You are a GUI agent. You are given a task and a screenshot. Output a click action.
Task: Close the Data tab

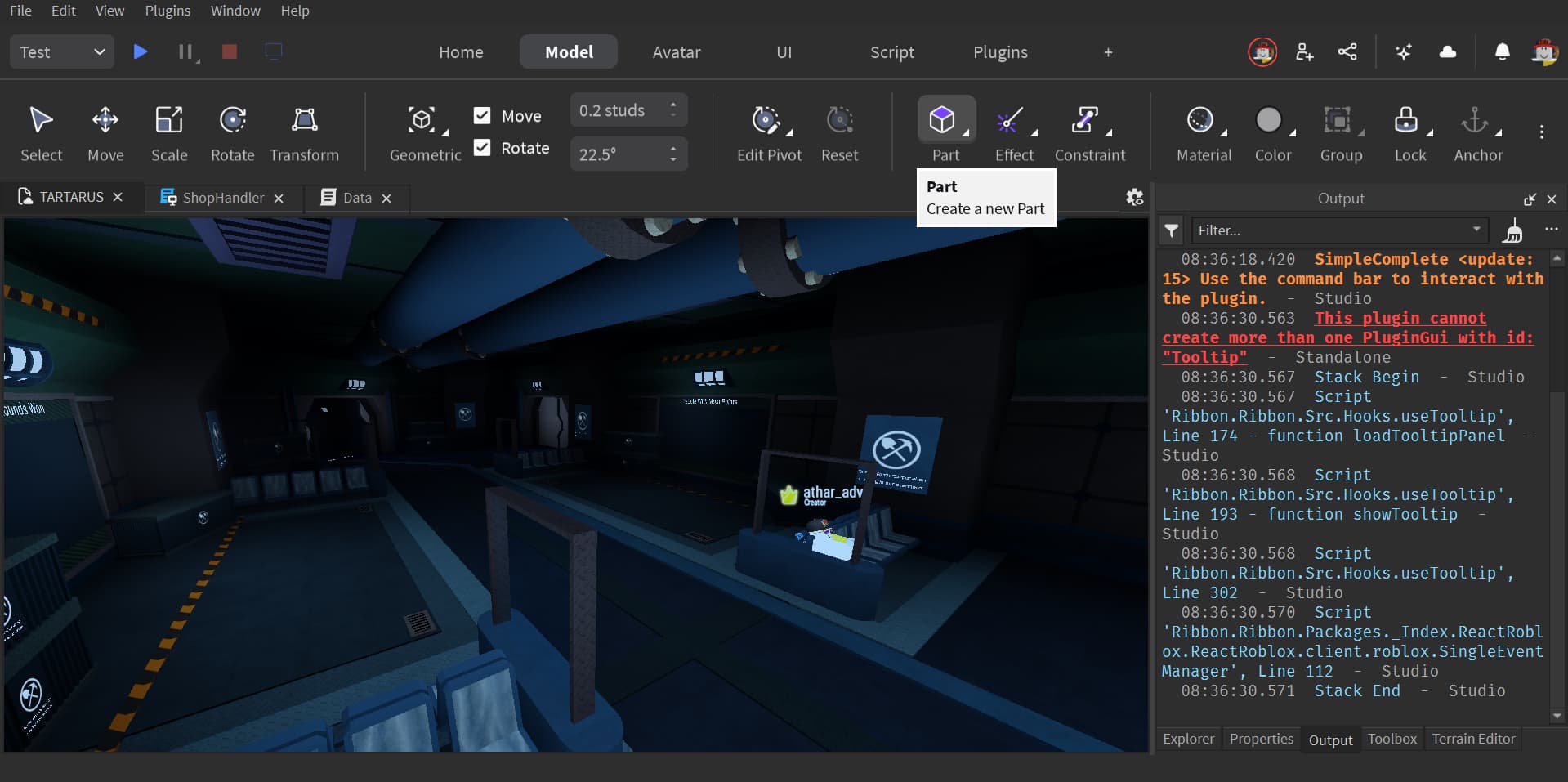(386, 198)
